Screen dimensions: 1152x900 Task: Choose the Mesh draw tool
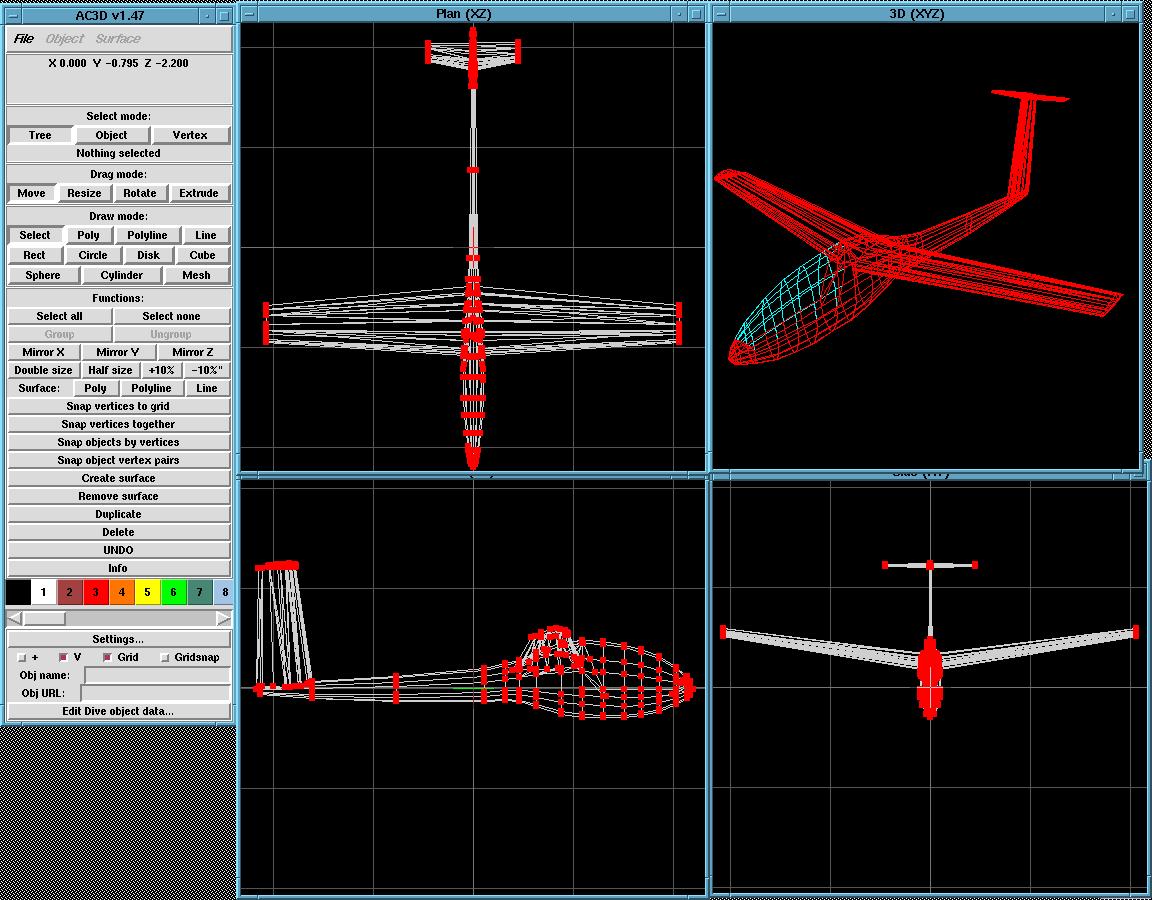pyautogui.click(x=196, y=275)
